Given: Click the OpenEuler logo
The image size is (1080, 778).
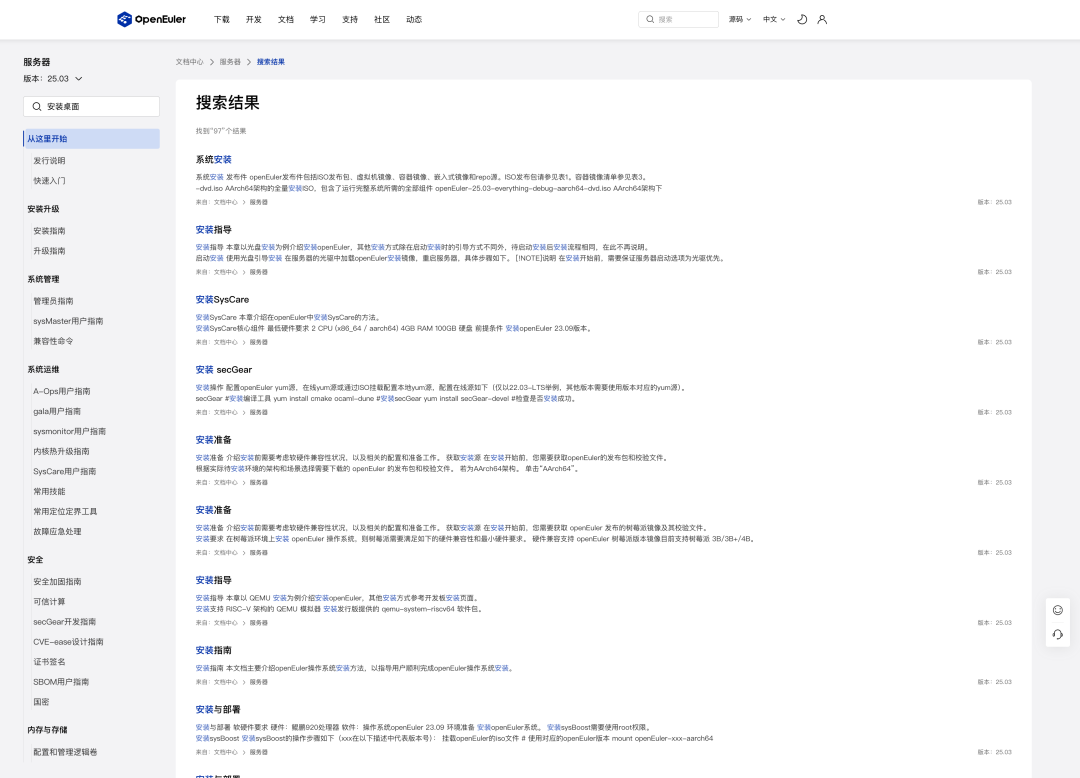Looking at the screenshot, I should click(x=152, y=19).
